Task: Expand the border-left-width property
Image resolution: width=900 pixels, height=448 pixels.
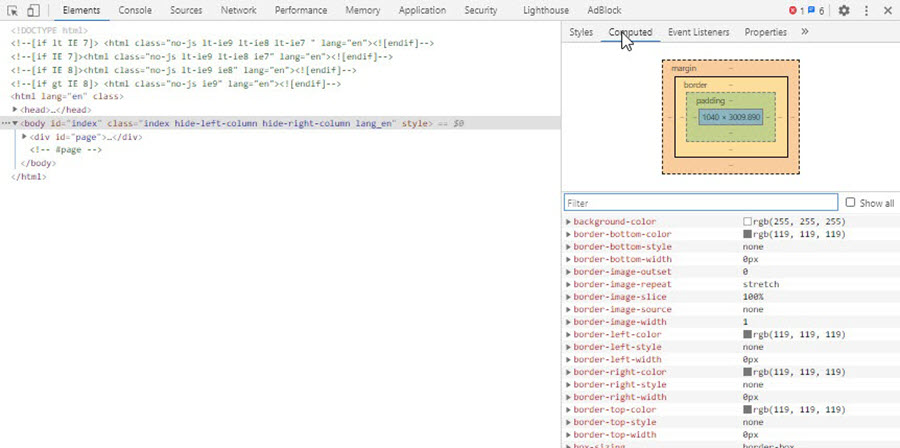Action: coord(569,359)
